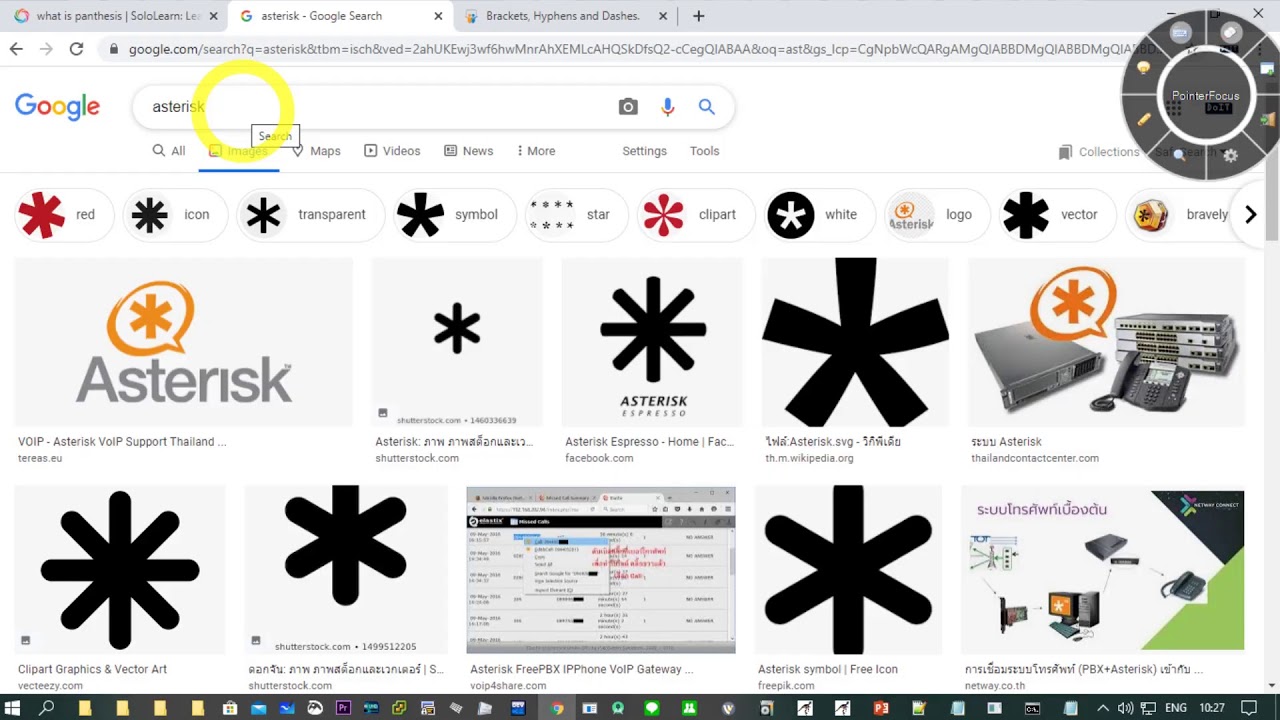Filter images by the symbol chip
The height and width of the screenshot is (720, 1280).
pos(450,214)
